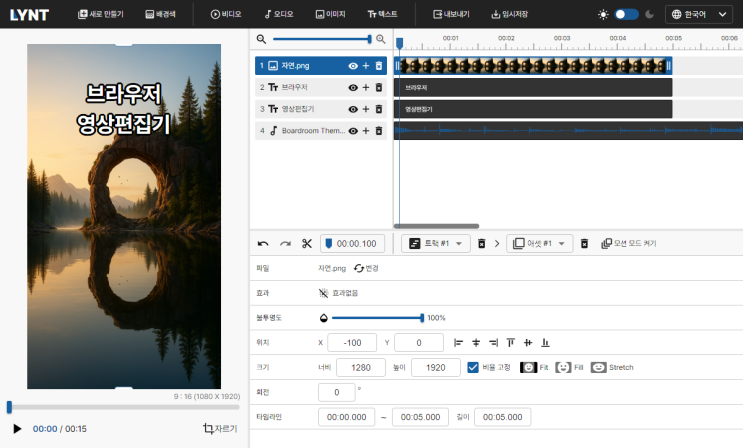Image resolution: width=743 pixels, height=448 pixels.
Task: Open the 에셋 #1 dropdown
Action: click(x=540, y=244)
